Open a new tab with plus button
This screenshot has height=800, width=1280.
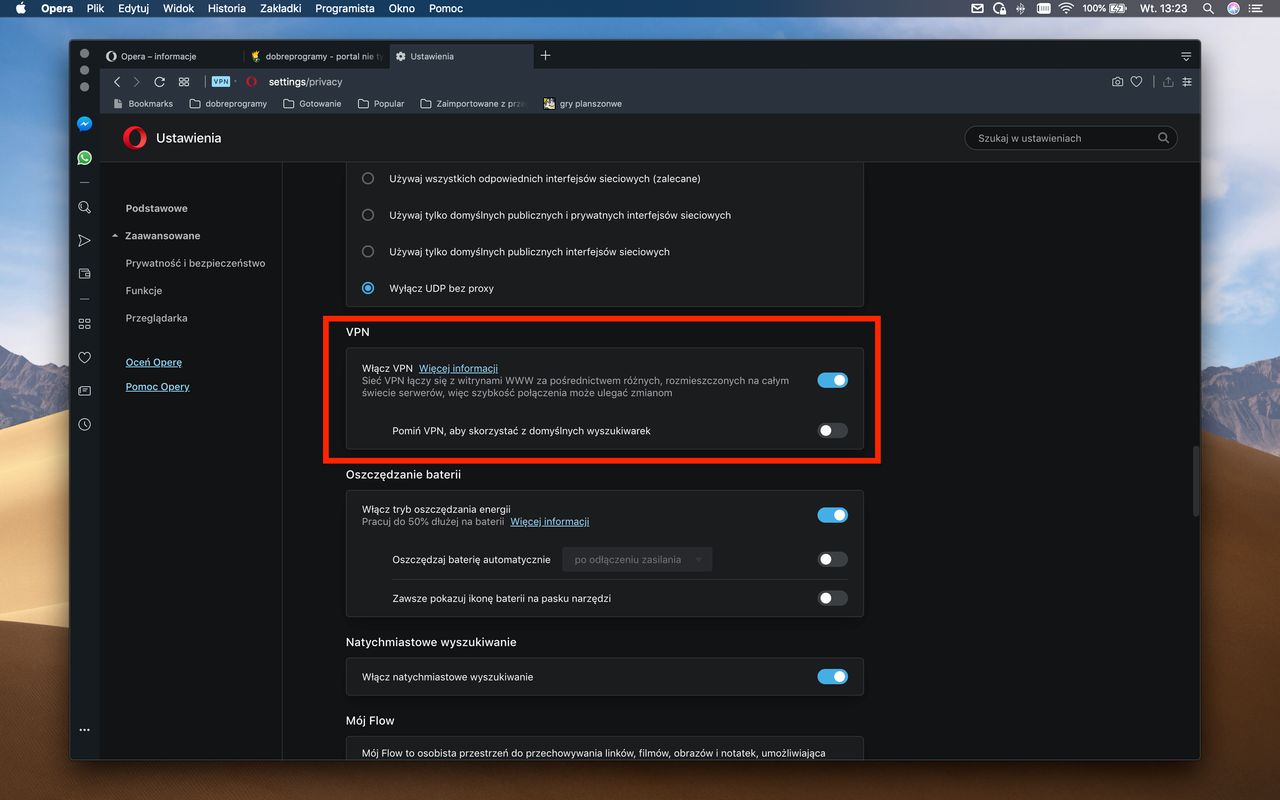pos(545,56)
